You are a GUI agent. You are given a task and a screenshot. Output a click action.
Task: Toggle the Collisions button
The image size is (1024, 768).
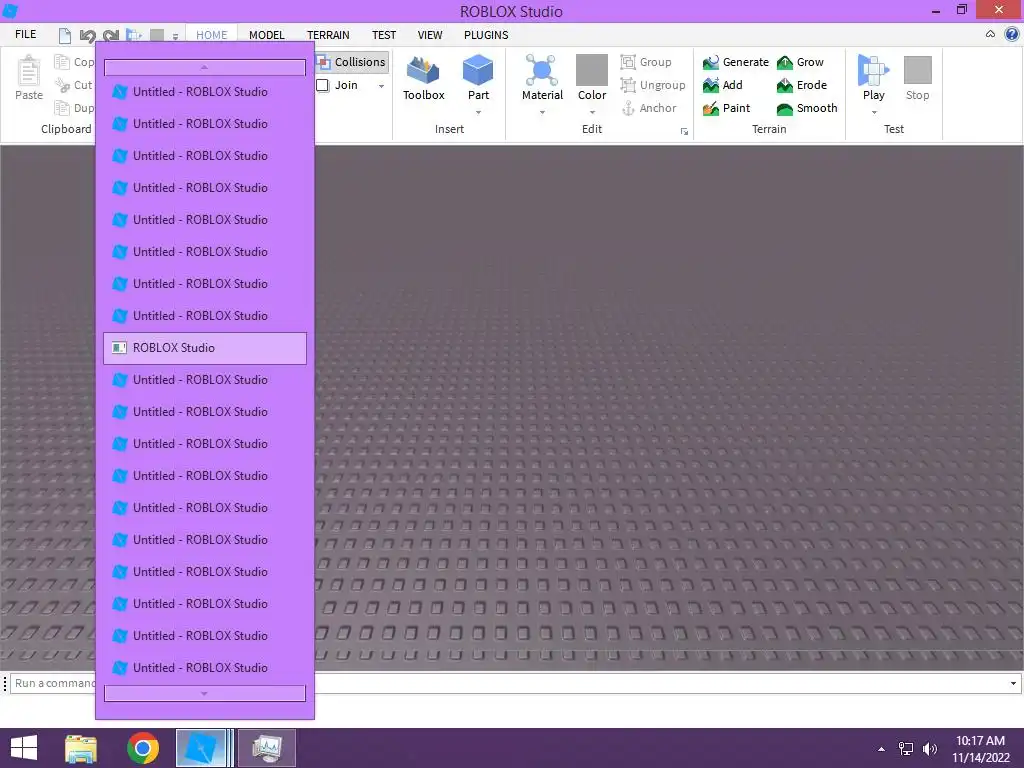(x=353, y=62)
